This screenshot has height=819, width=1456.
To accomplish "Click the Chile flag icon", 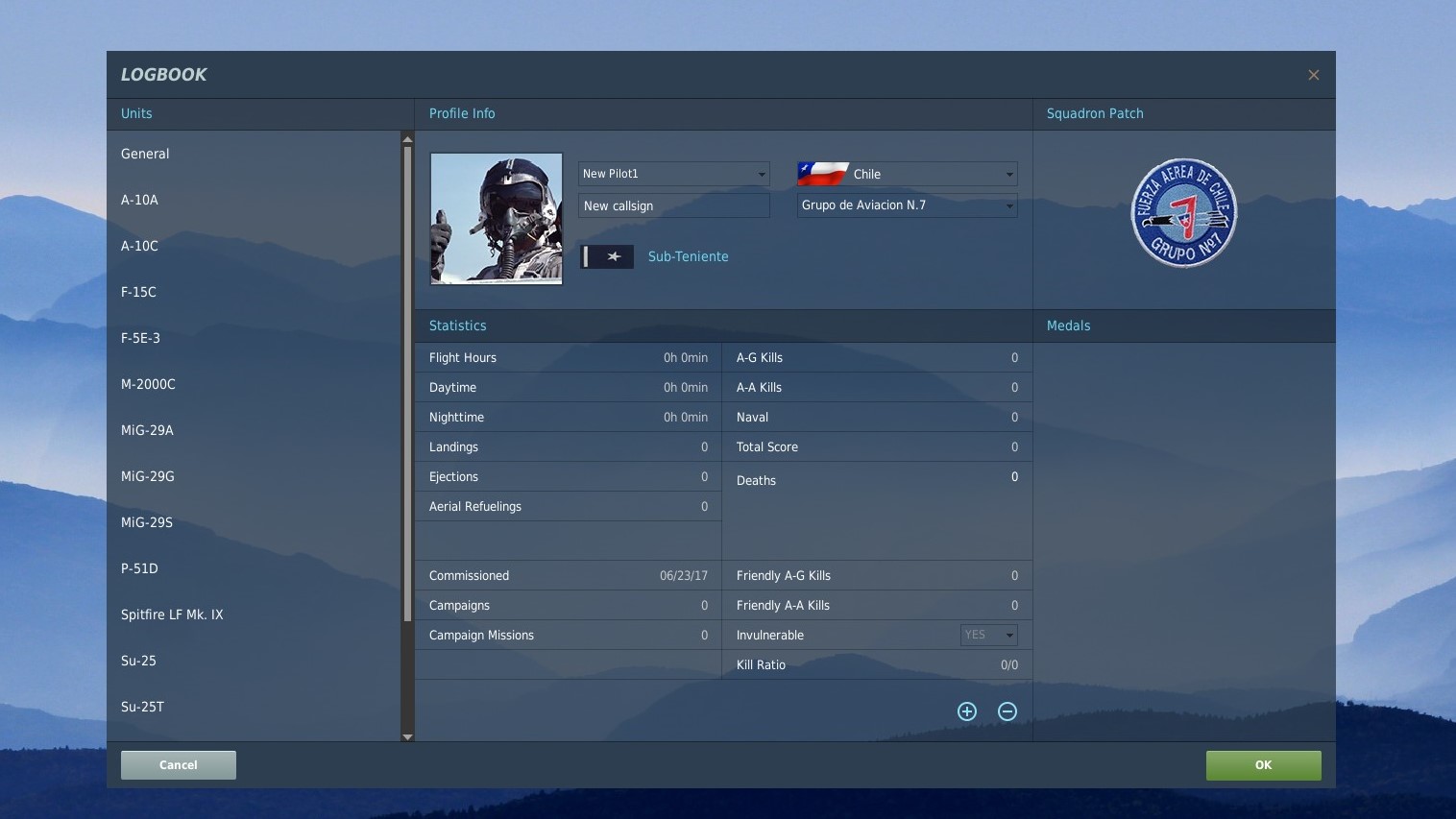I will [822, 174].
